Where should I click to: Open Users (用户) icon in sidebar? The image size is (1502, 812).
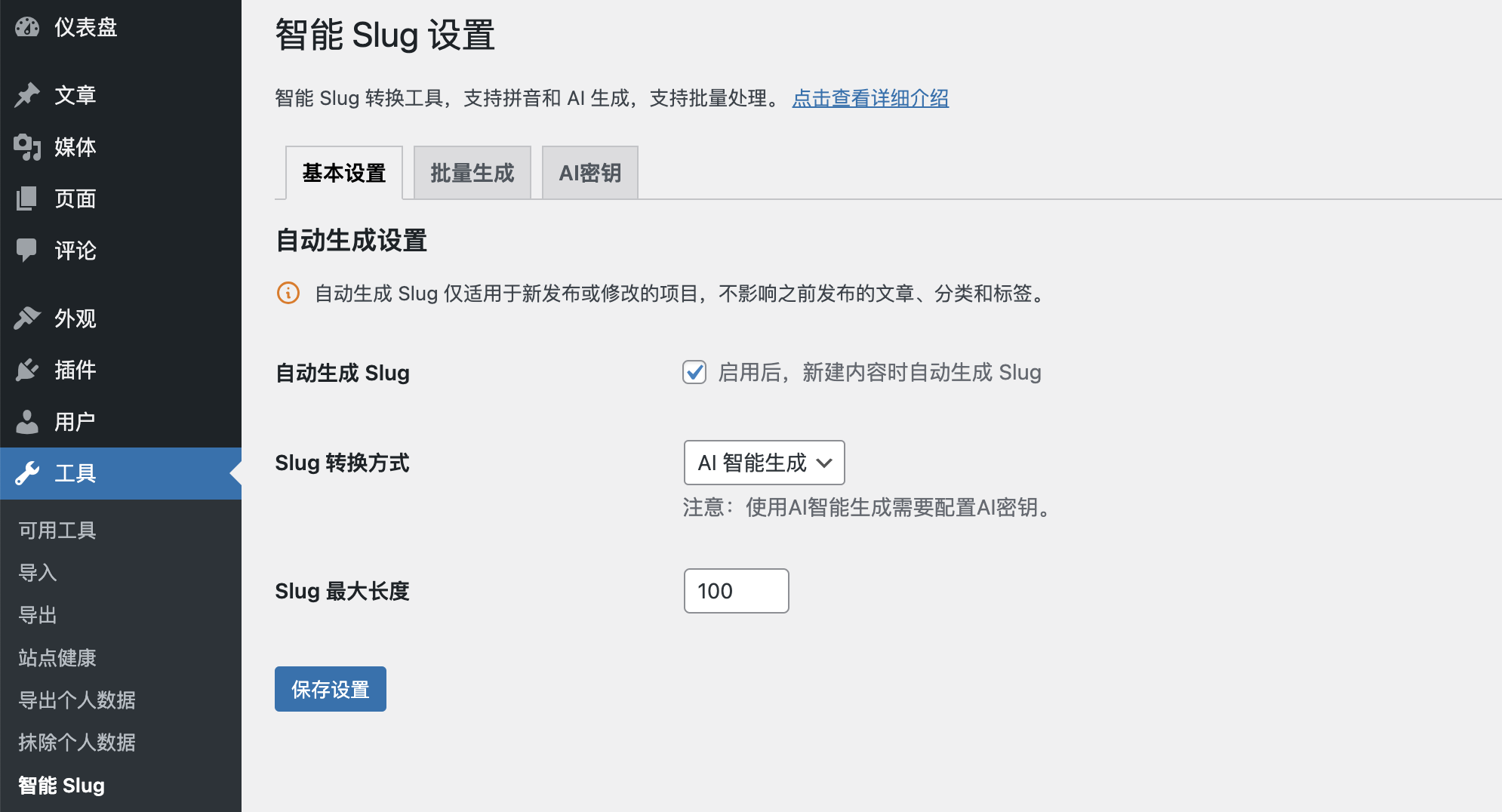point(26,421)
